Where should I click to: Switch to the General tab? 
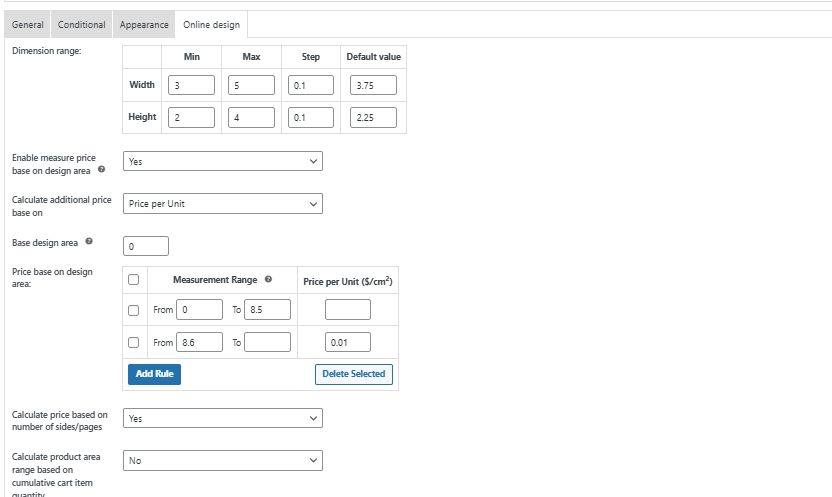point(27,24)
